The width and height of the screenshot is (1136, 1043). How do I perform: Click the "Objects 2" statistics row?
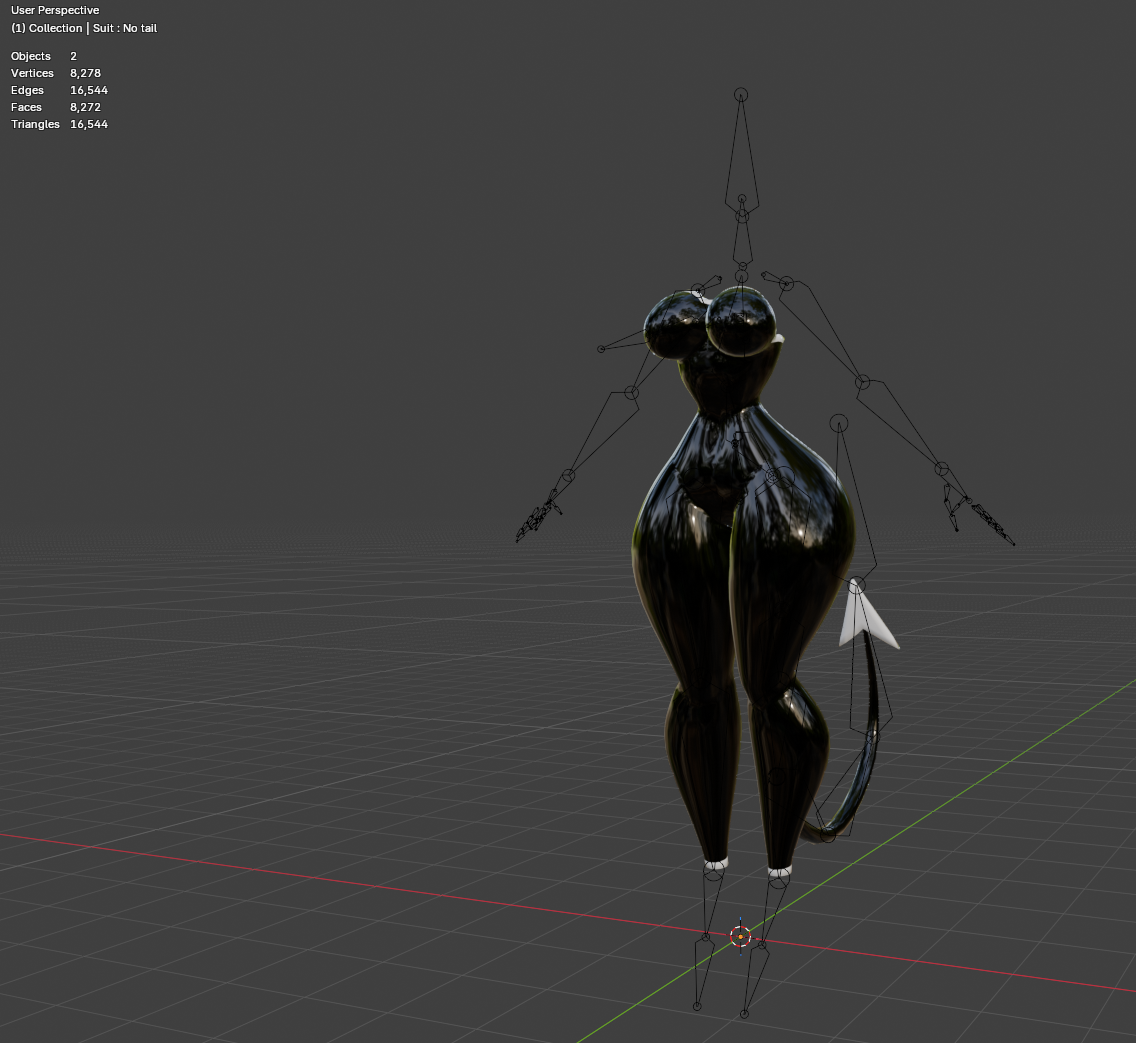tap(43, 56)
